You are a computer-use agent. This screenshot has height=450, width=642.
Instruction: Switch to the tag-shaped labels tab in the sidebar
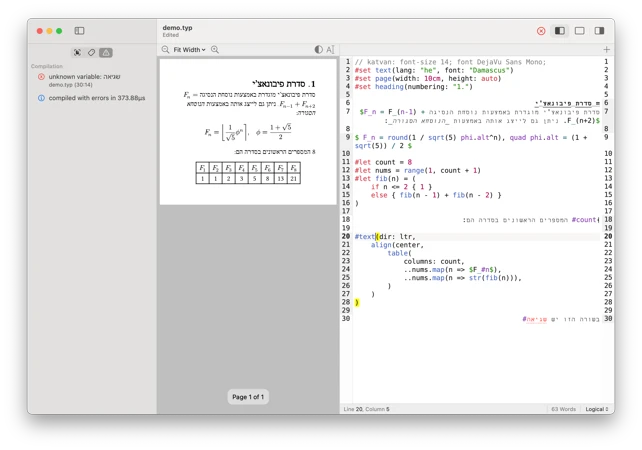coord(91,52)
